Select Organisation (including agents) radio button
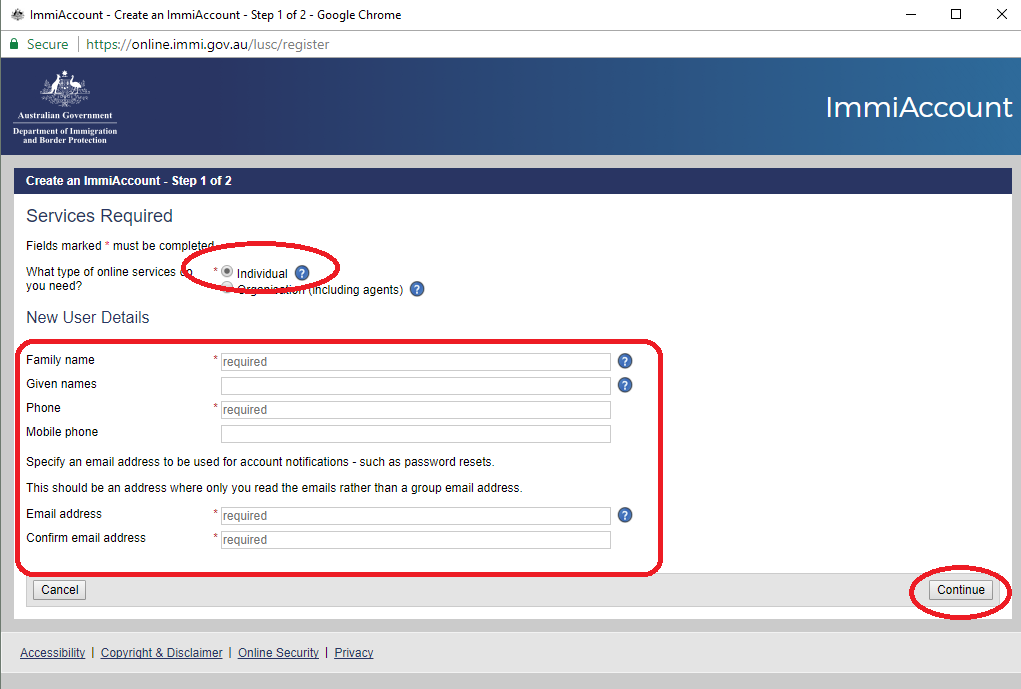 click(x=227, y=288)
